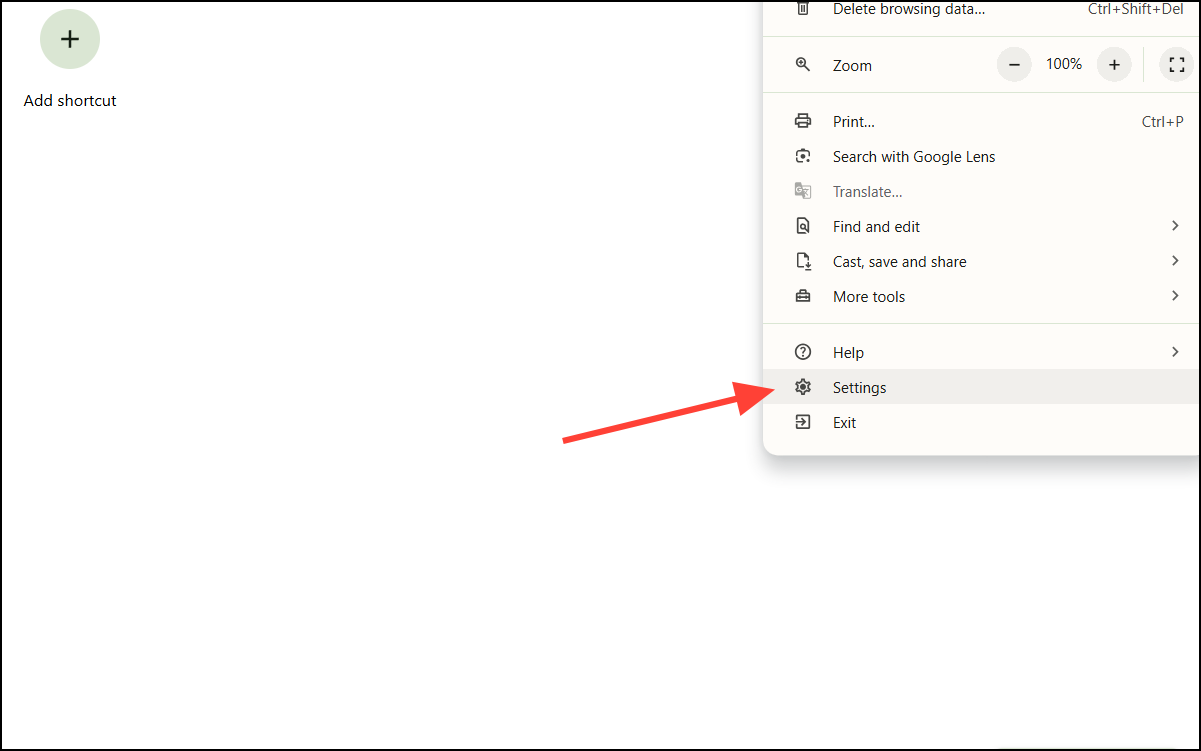Screen dimensions: 1201x751
Task: Select Print from the menu
Action: click(854, 121)
